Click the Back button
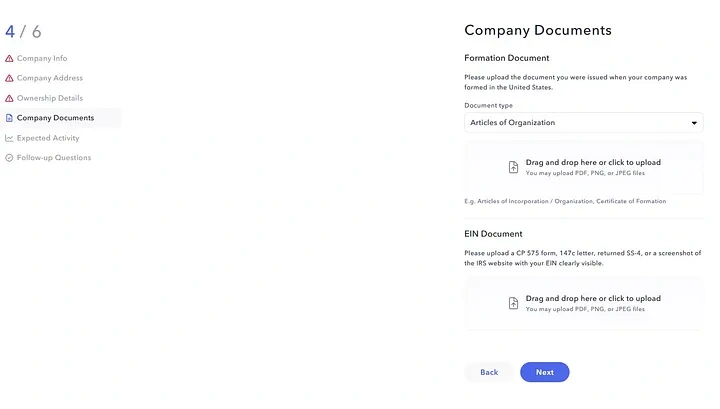 pos(489,372)
